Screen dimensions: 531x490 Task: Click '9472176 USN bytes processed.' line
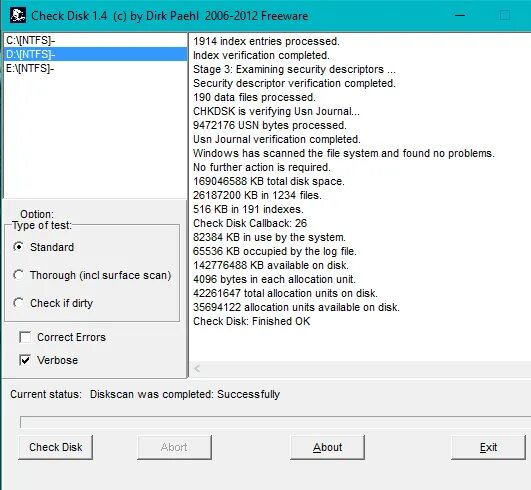pyautogui.click(x=270, y=125)
